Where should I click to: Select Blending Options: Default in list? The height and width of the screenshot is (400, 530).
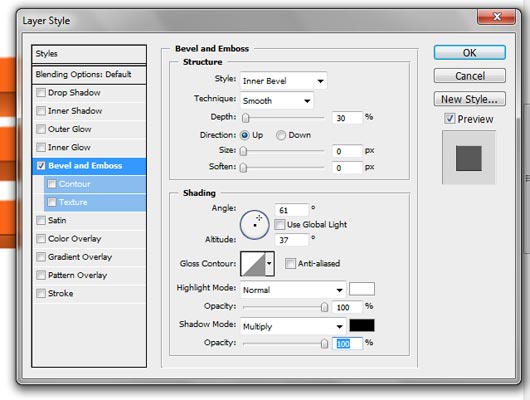point(89,74)
